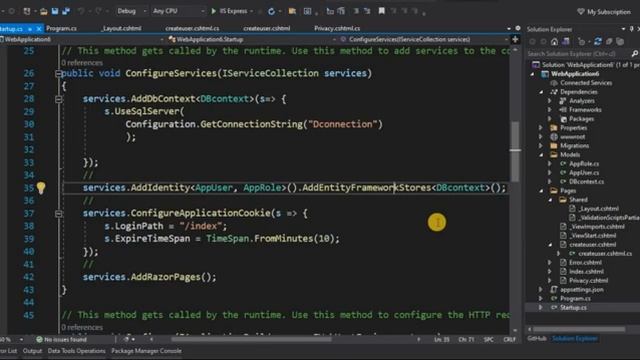Open the open-documents list dropdown arrow

[509, 29]
